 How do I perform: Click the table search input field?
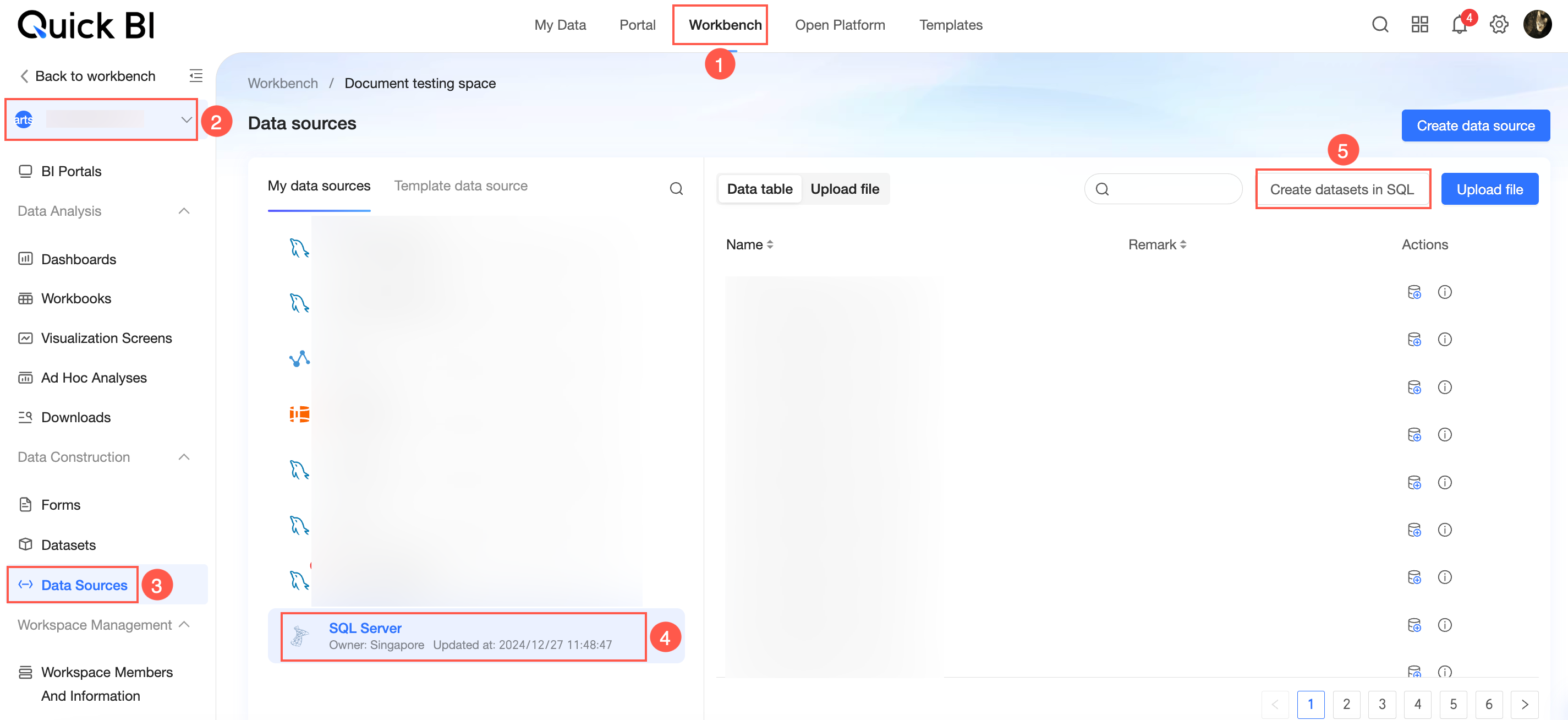click(1163, 189)
